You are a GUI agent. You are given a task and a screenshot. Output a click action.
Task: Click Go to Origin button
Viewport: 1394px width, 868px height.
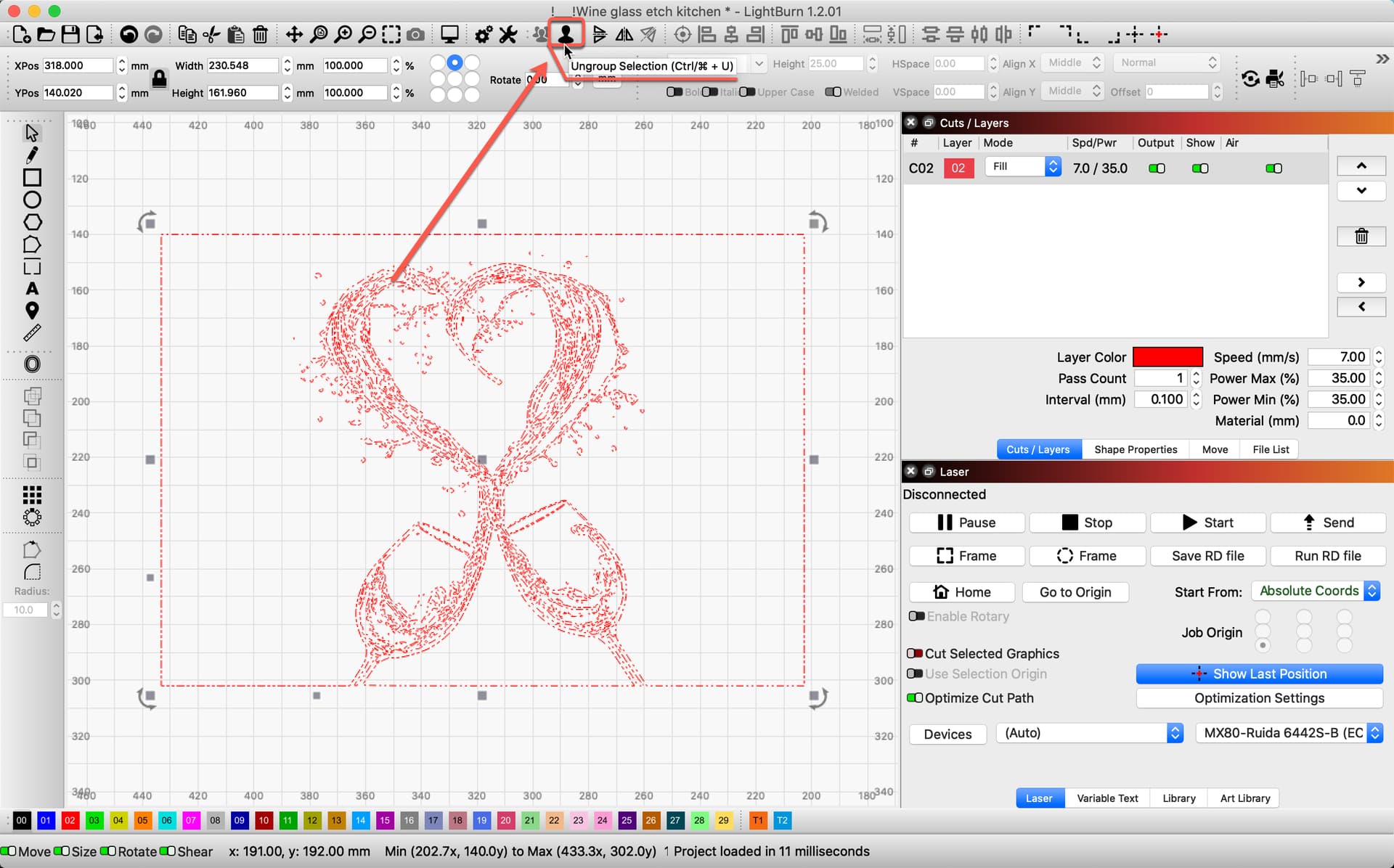tap(1075, 592)
